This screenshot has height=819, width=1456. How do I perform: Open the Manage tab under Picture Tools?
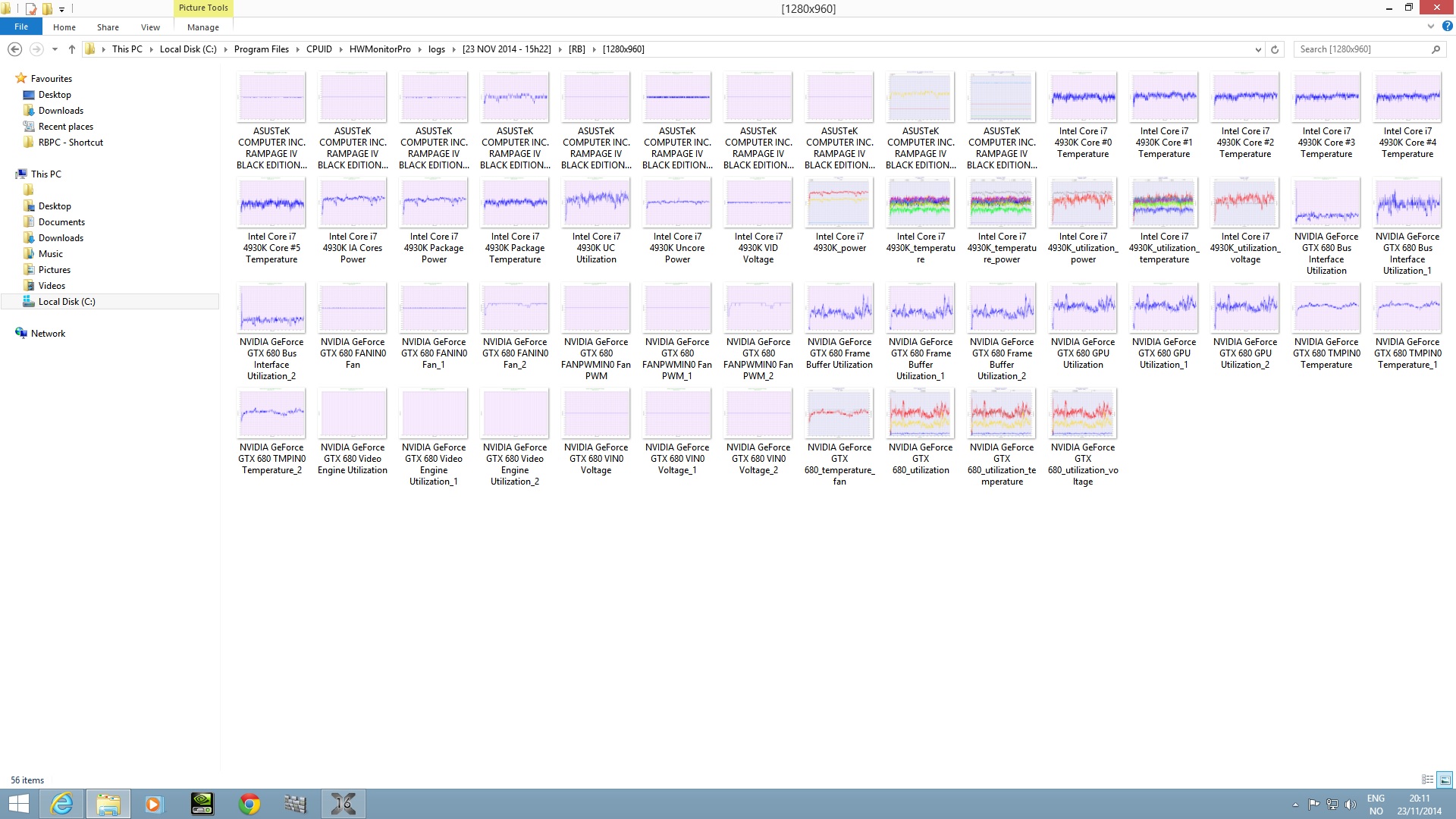click(203, 27)
